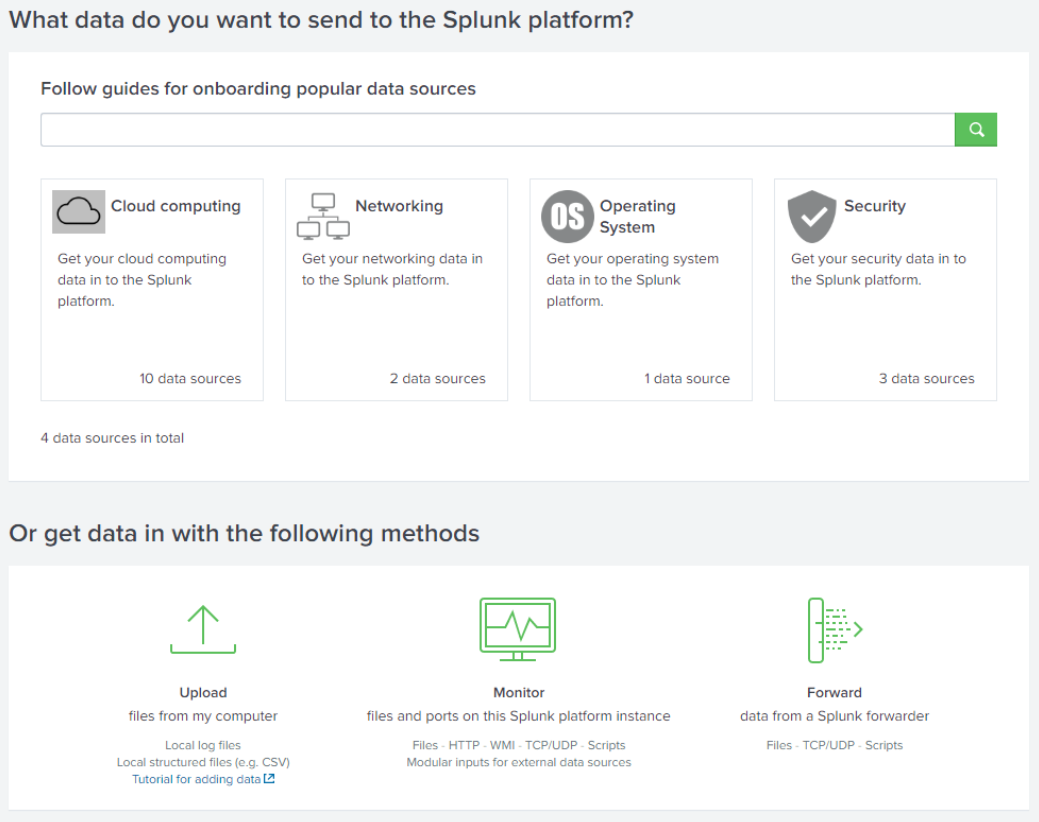Open the Operating System card title

point(637,216)
